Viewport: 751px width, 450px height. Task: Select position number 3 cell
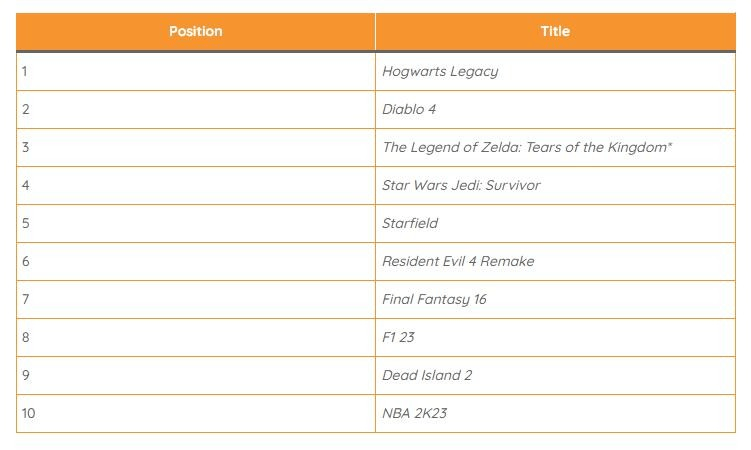coord(195,147)
